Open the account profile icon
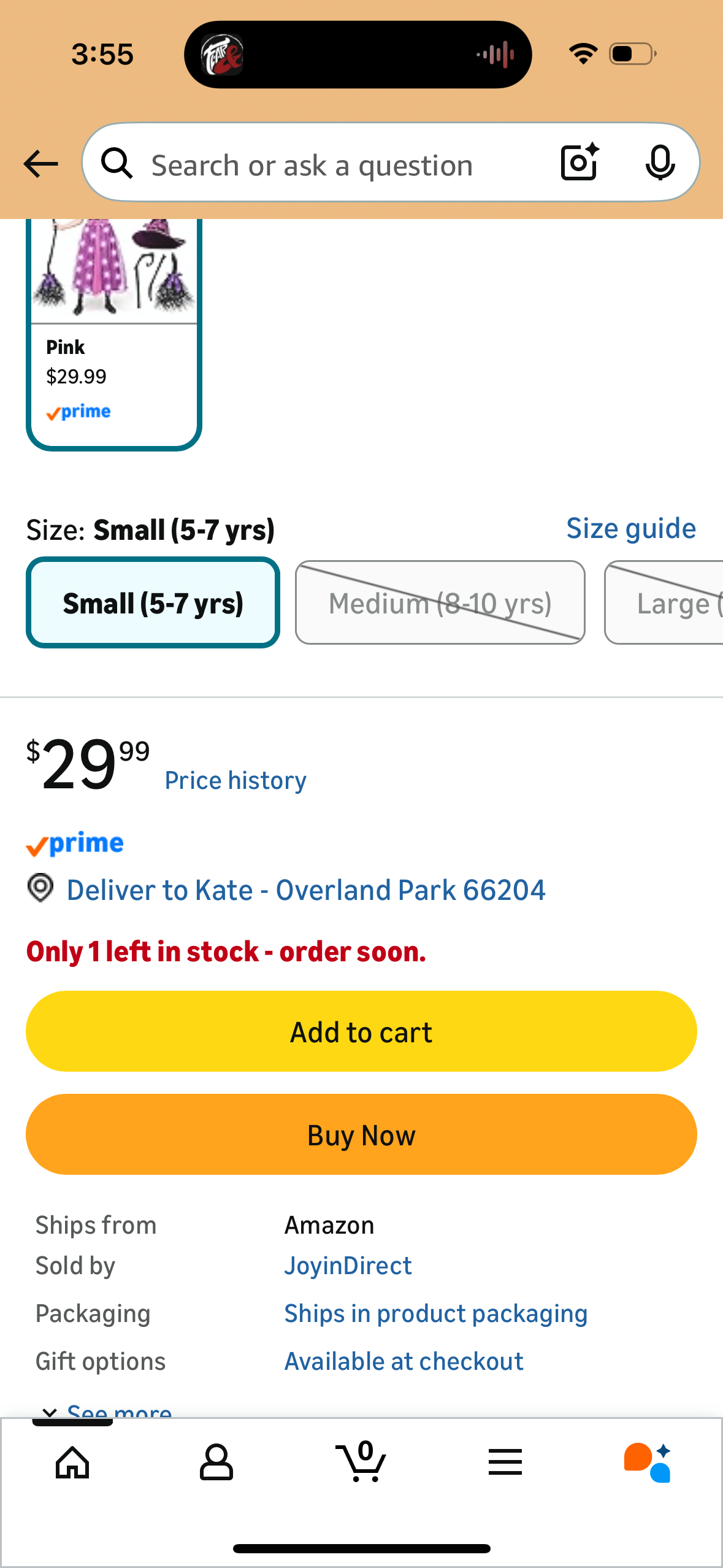The height and width of the screenshot is (1568, 723). pyautogui.click(x=216, y=1462)
